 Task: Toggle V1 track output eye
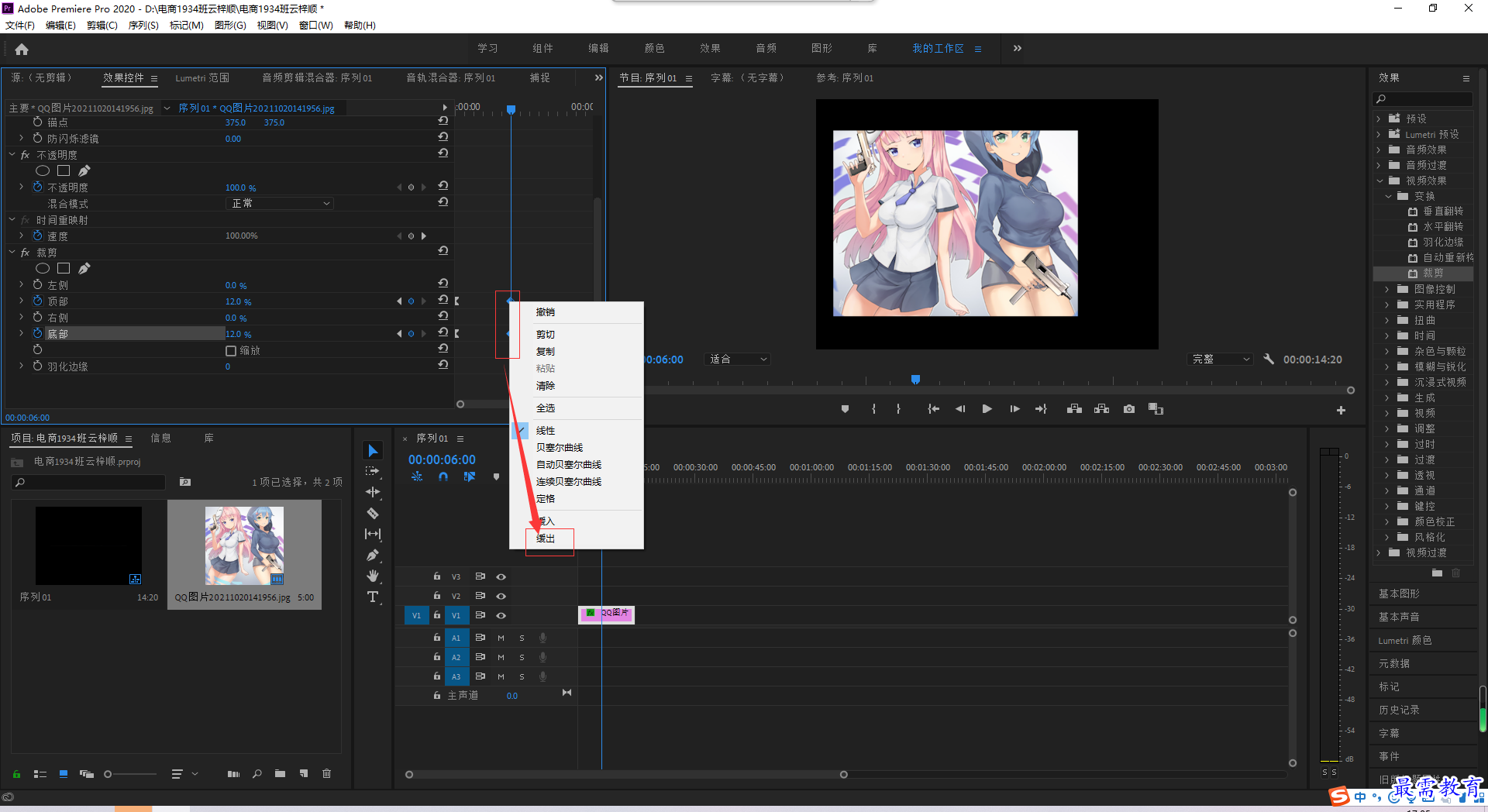501,615
